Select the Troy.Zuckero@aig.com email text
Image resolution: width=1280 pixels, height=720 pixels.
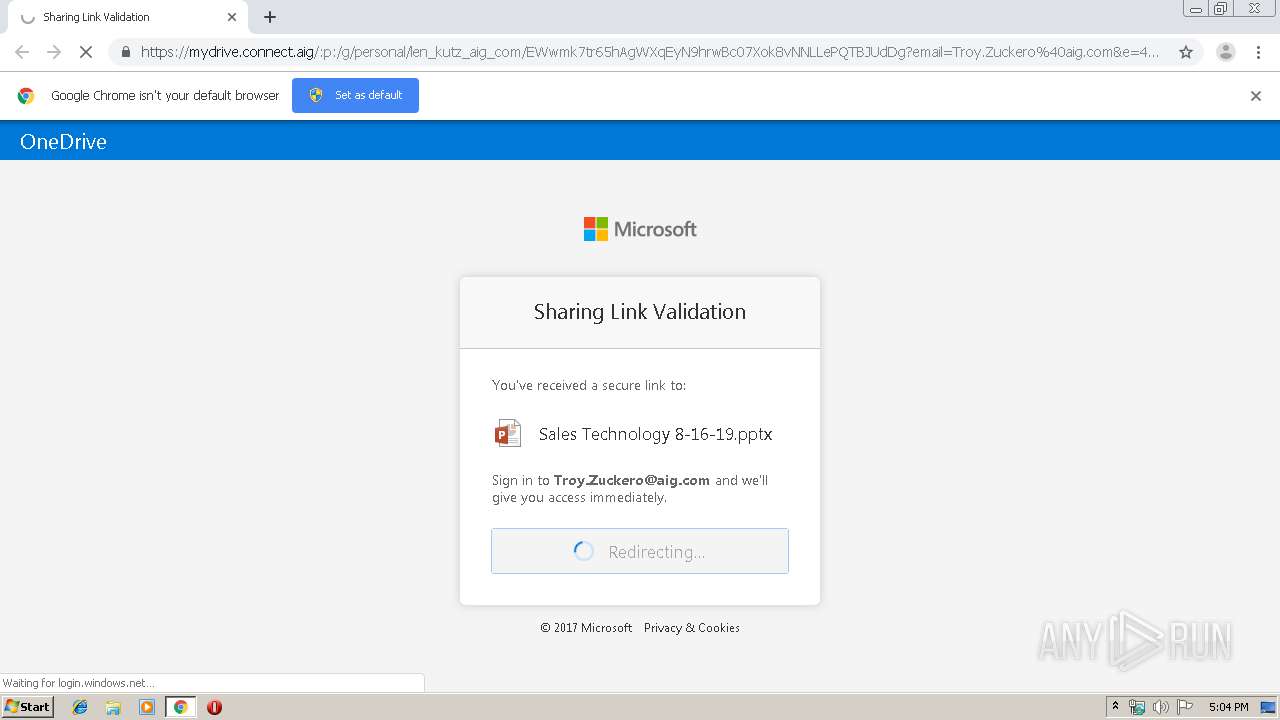(x=632, y=480)
